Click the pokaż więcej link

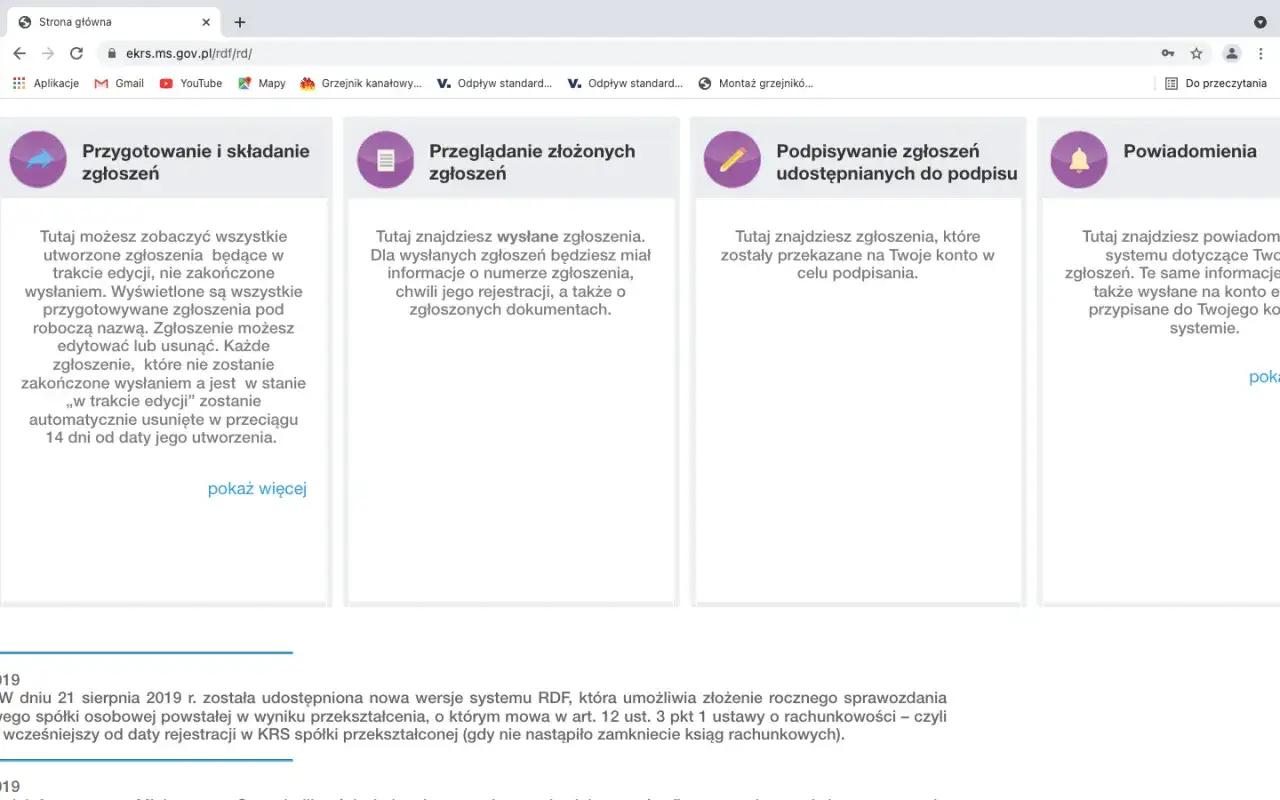256,488
